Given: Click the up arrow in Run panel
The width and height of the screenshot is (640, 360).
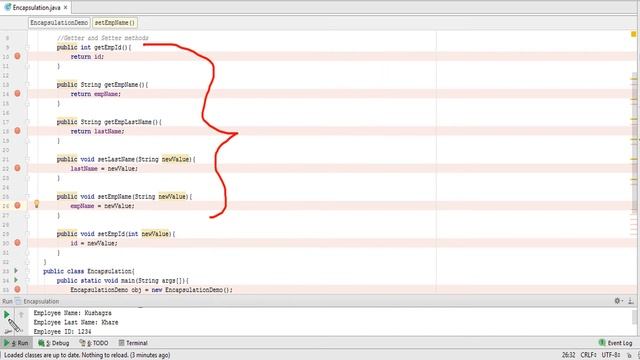Looking at the screenshot, I should point(21,314).
